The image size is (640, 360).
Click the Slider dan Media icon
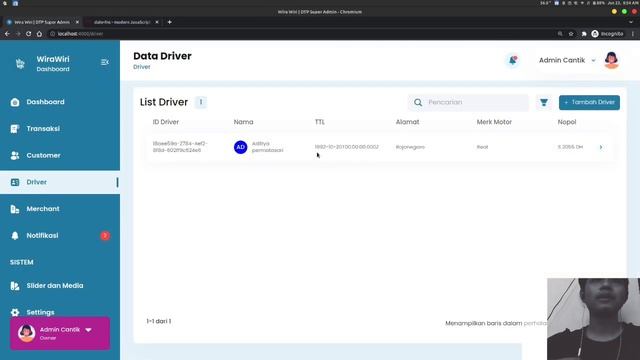pos(15,286)
